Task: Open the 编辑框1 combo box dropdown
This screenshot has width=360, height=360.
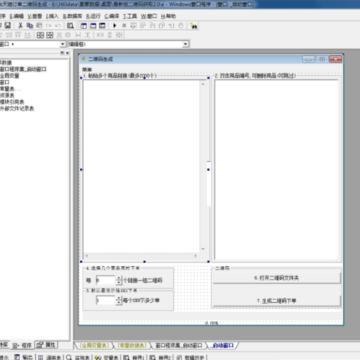Action: (x=186, y=44)
